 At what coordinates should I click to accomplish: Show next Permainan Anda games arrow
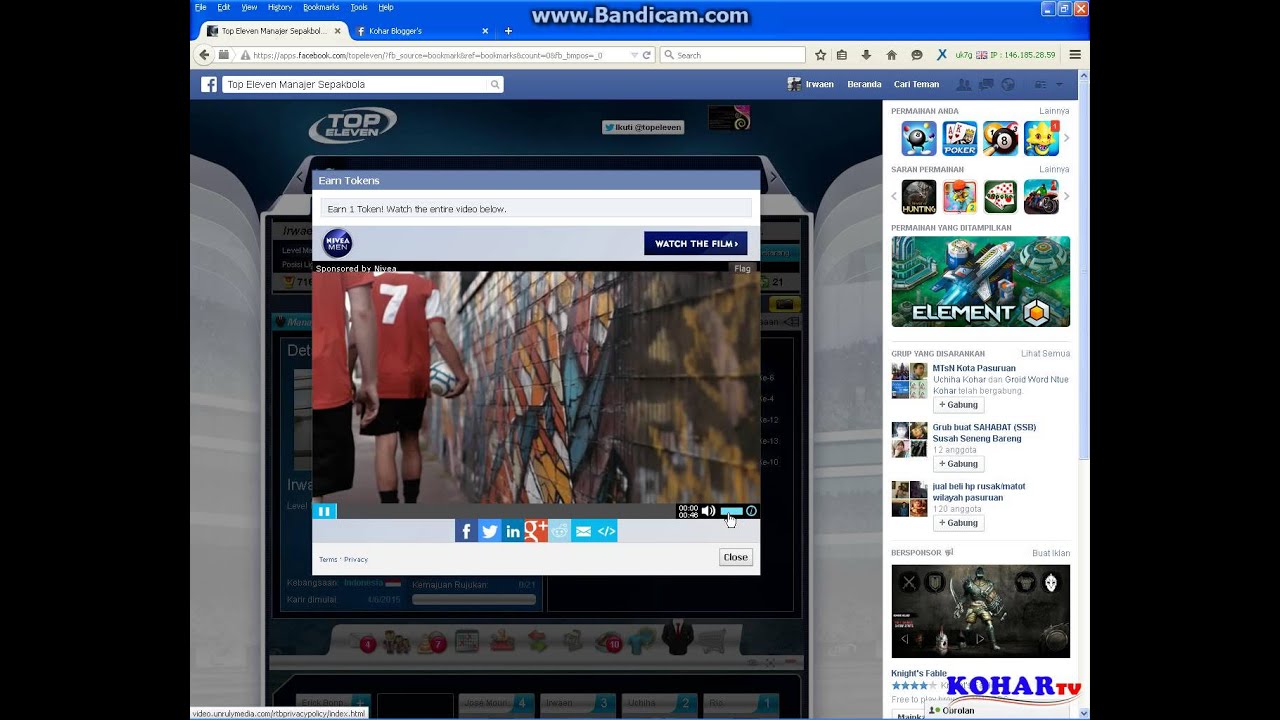tap(1066, 138)
